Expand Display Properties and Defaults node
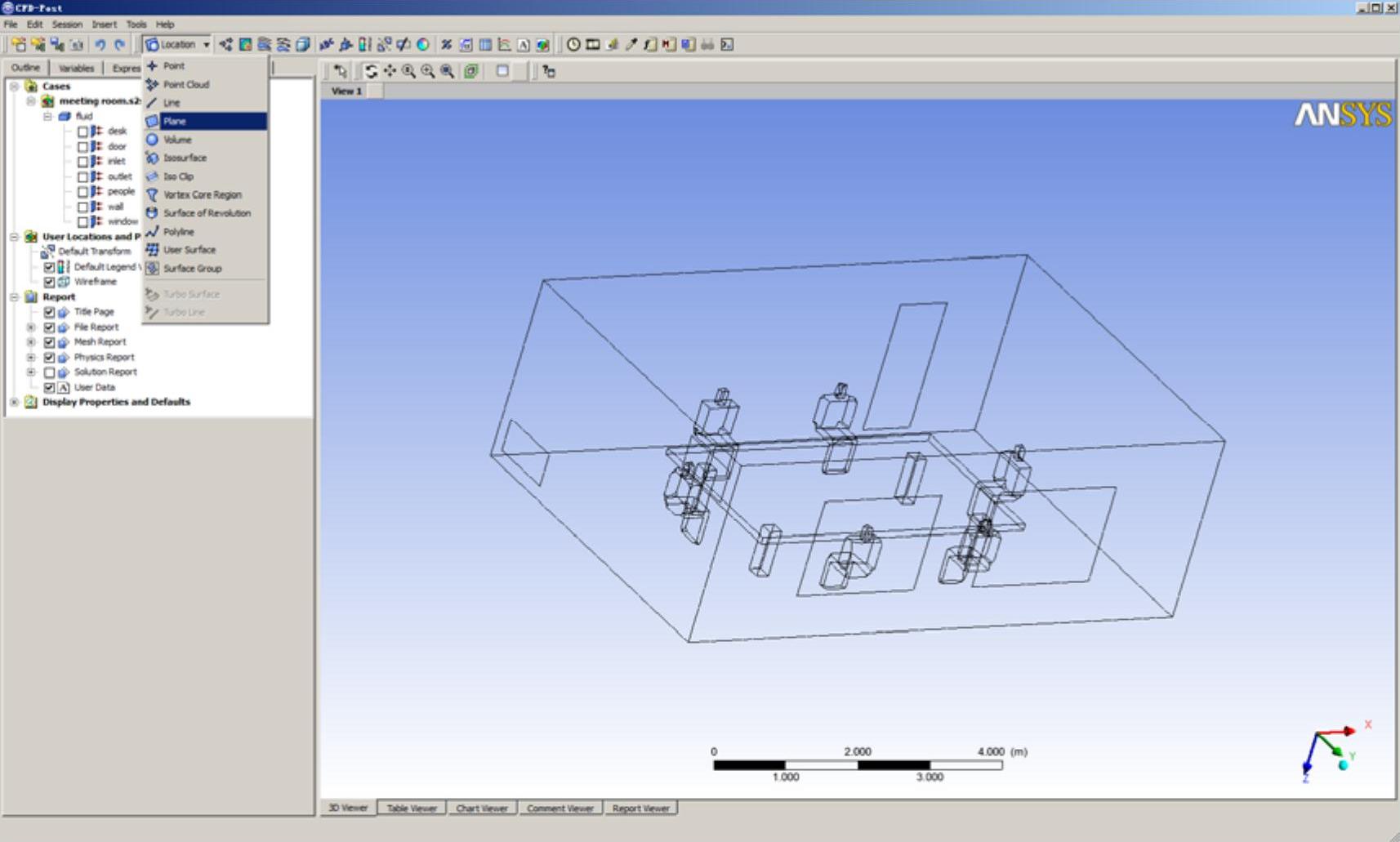Viewport: 1400px width, 842px height. click(14, 402)
